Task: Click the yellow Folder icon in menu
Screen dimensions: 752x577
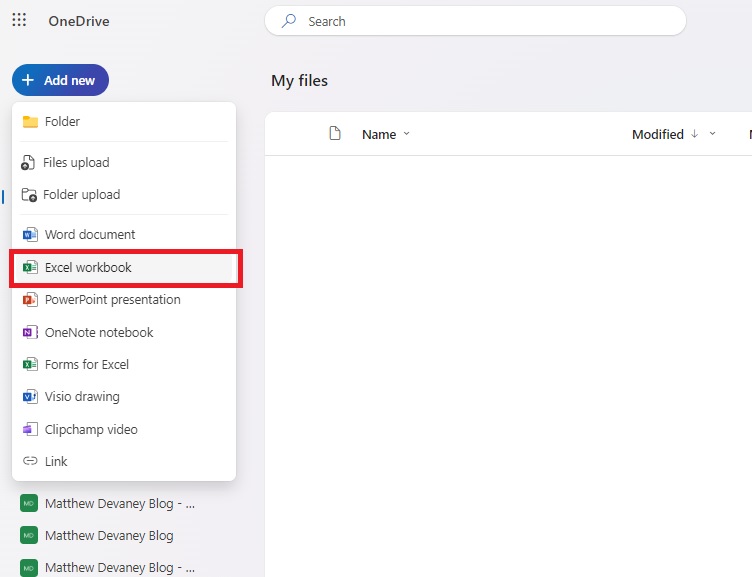Action: 30,122
